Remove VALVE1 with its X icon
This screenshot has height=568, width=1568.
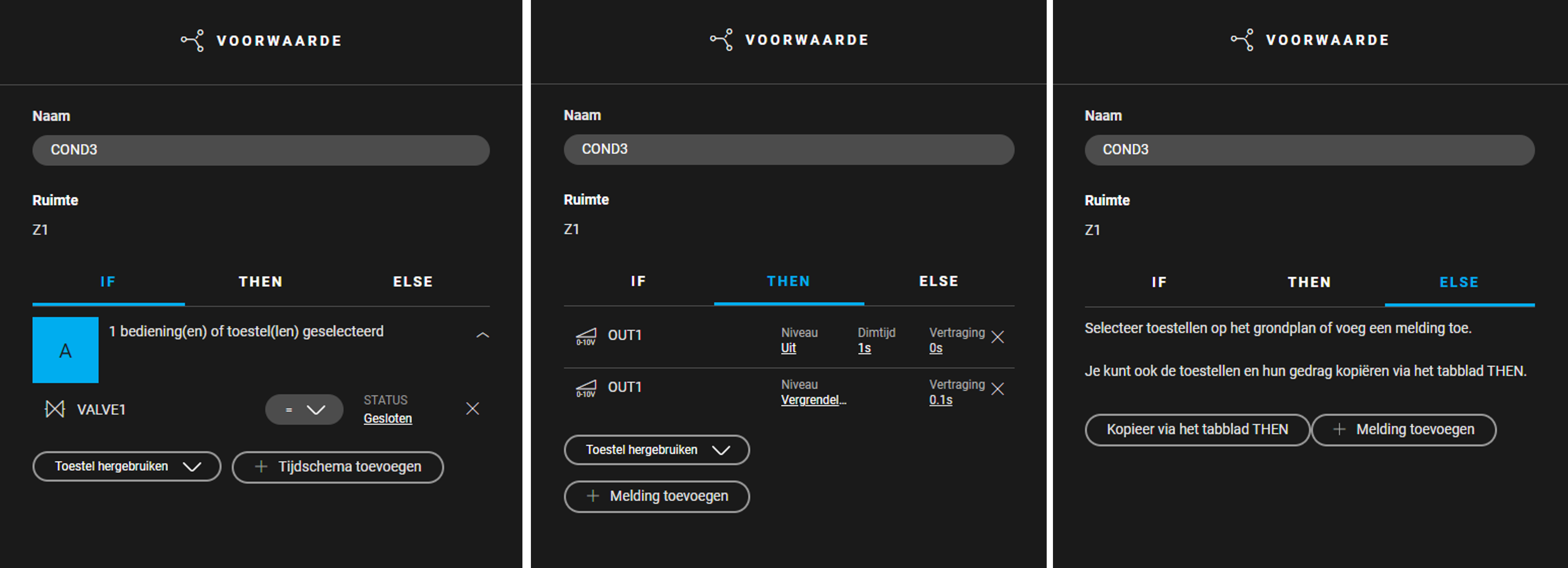[x=472, y=408]
